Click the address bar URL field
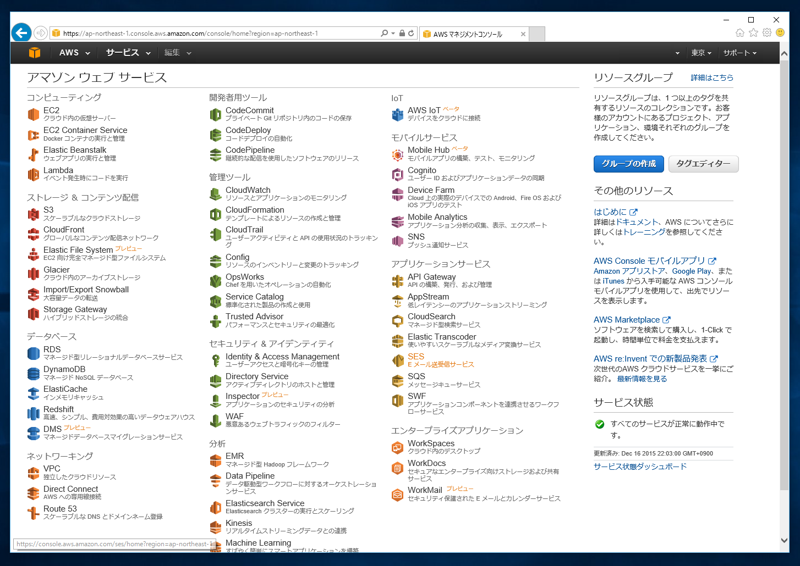This screenshot has width=800, height=566. click(214, 34)
